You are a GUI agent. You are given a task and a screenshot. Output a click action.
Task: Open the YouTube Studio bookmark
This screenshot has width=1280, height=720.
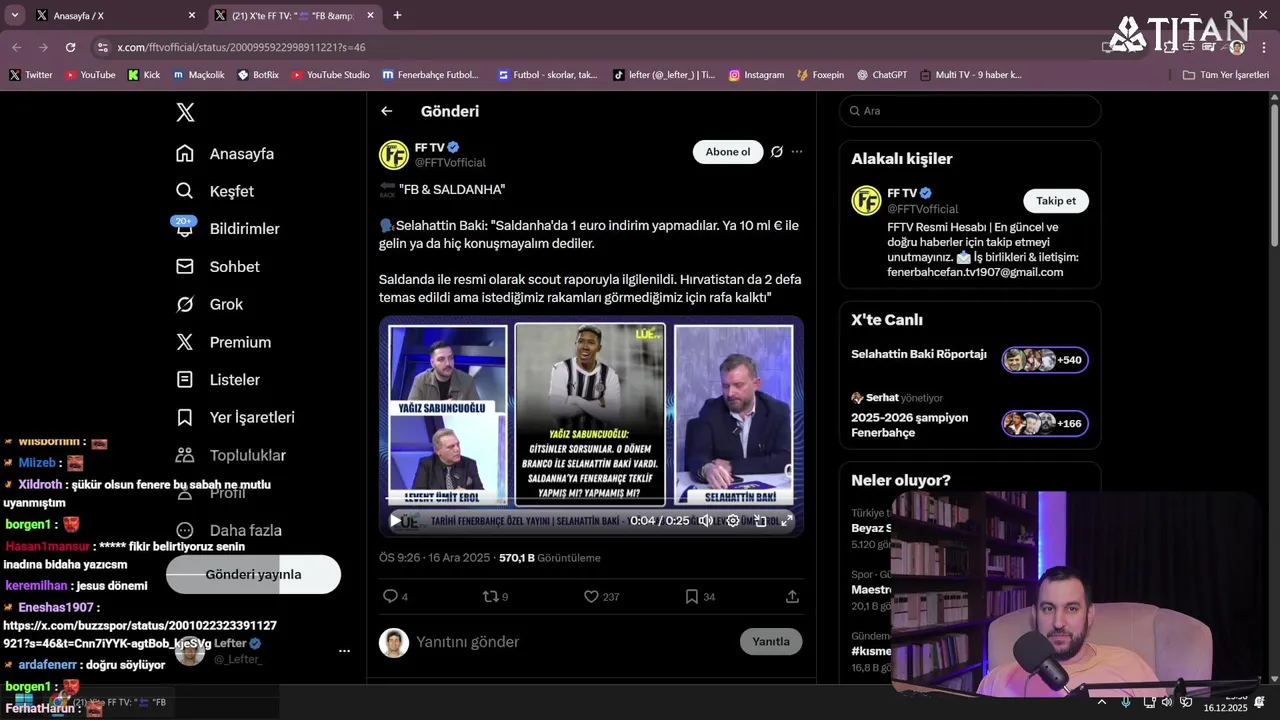[x=330, y=75]
